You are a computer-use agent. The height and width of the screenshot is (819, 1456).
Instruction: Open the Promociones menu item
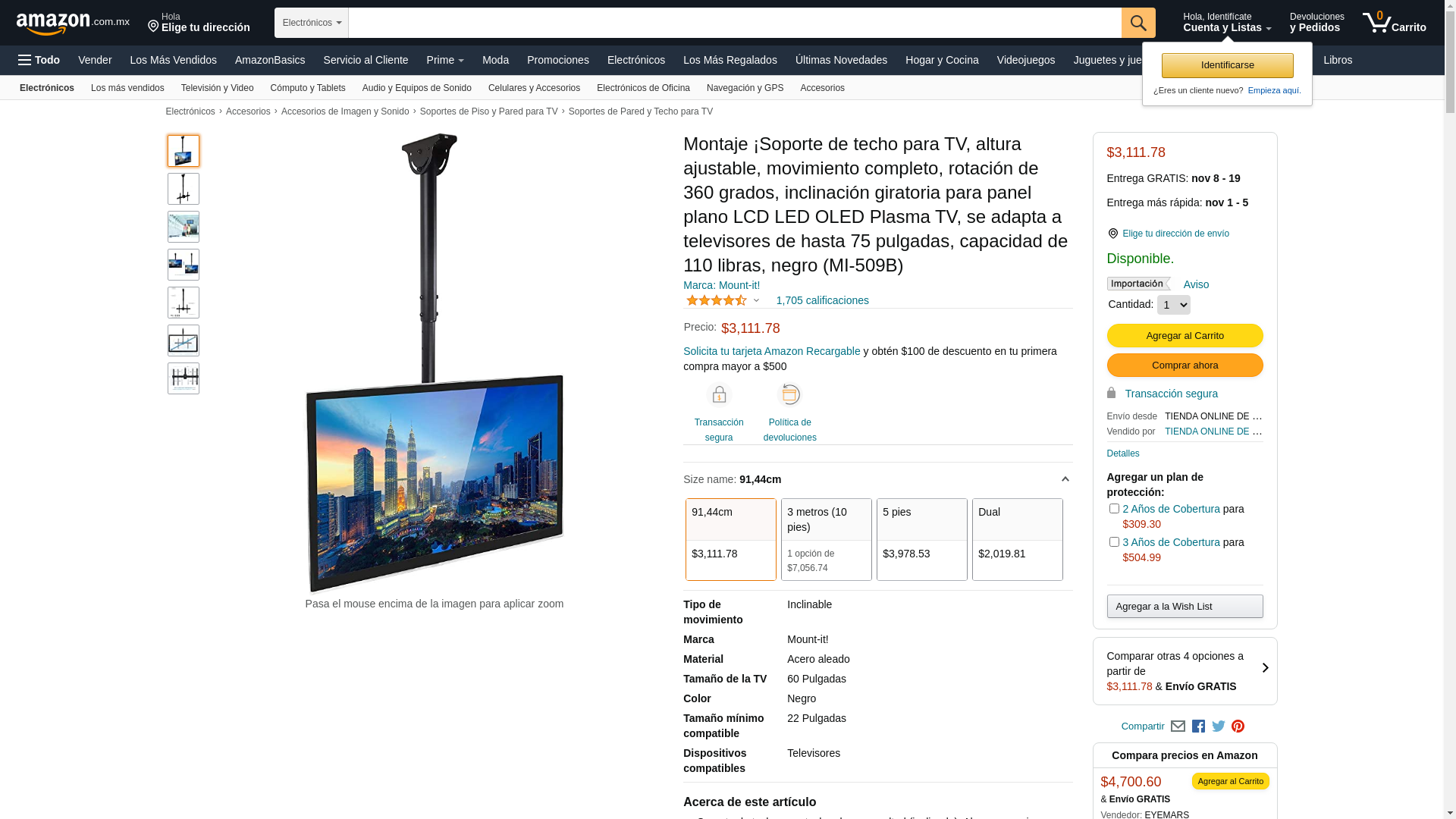558,60
